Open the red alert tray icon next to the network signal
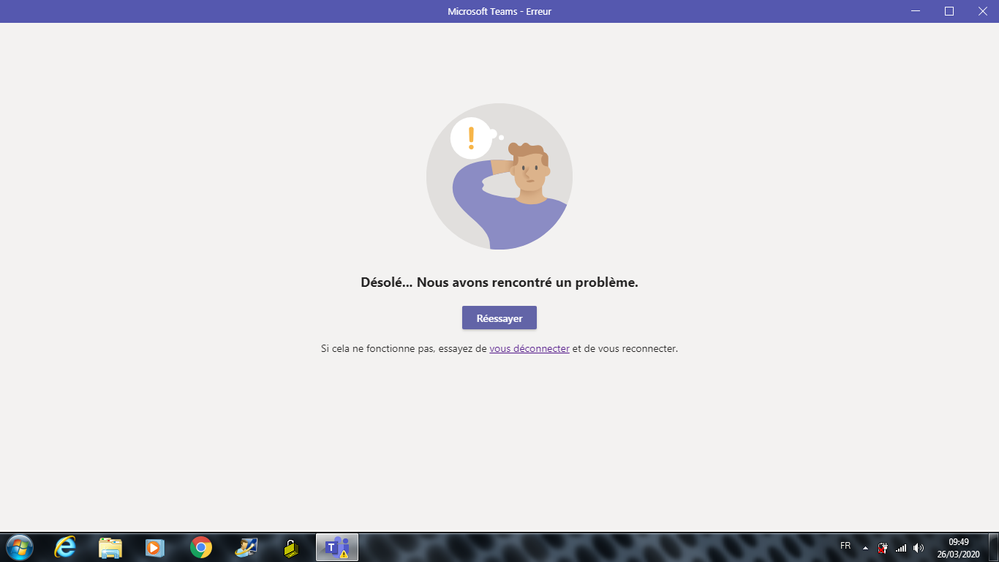The height and width of the screenshot is (562, 999). click(882, 547)
